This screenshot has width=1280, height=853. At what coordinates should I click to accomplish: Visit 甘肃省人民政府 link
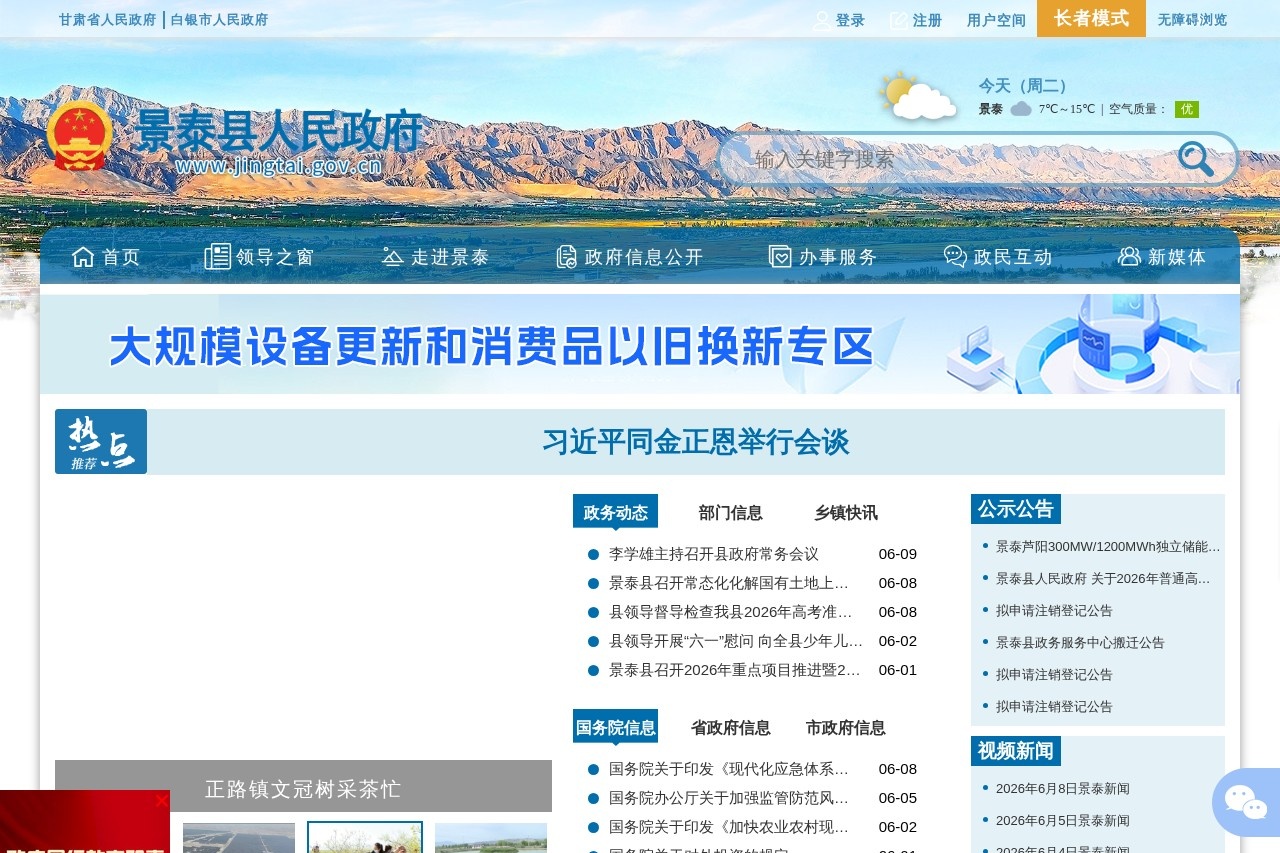coord(107,20)
